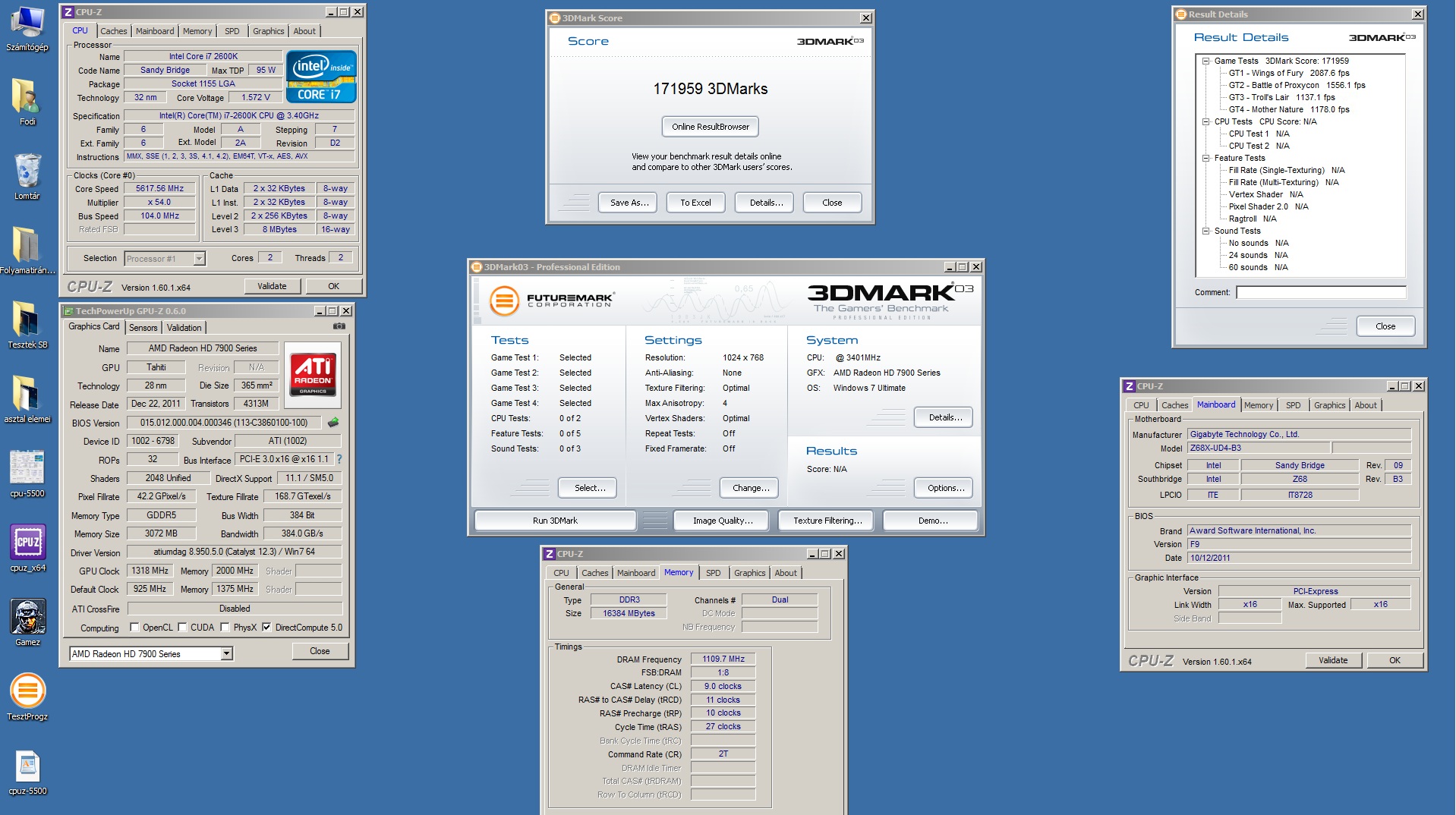This screenshot has width=1456, height=815.
Task: Collapse the Sound Tests tree node
Action: [x=1205, y=231]
